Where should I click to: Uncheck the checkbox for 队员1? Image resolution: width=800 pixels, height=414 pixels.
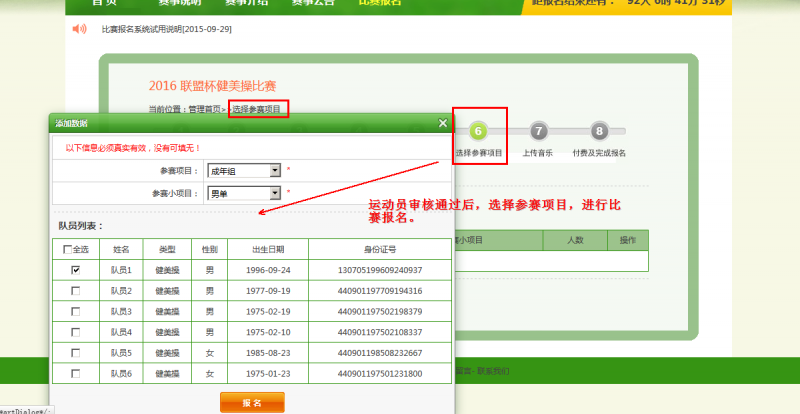76,270
